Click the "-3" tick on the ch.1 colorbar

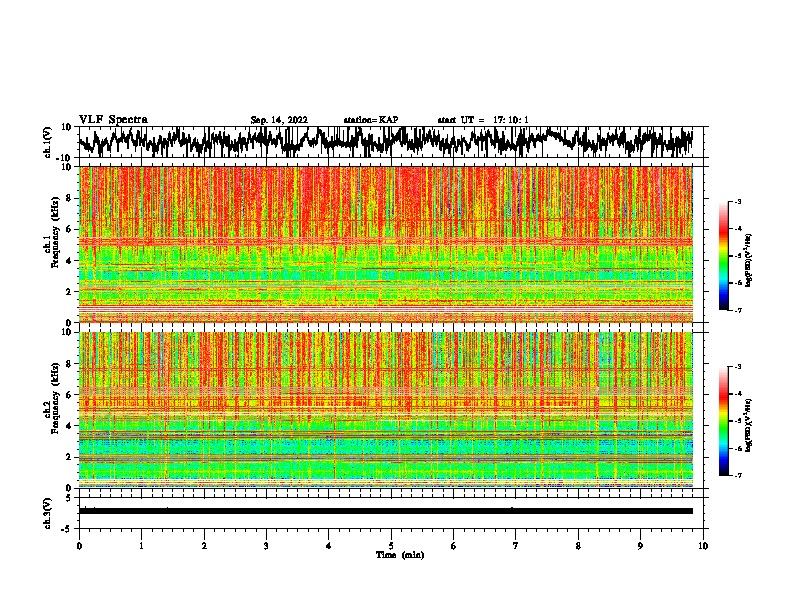click(737, 202)
